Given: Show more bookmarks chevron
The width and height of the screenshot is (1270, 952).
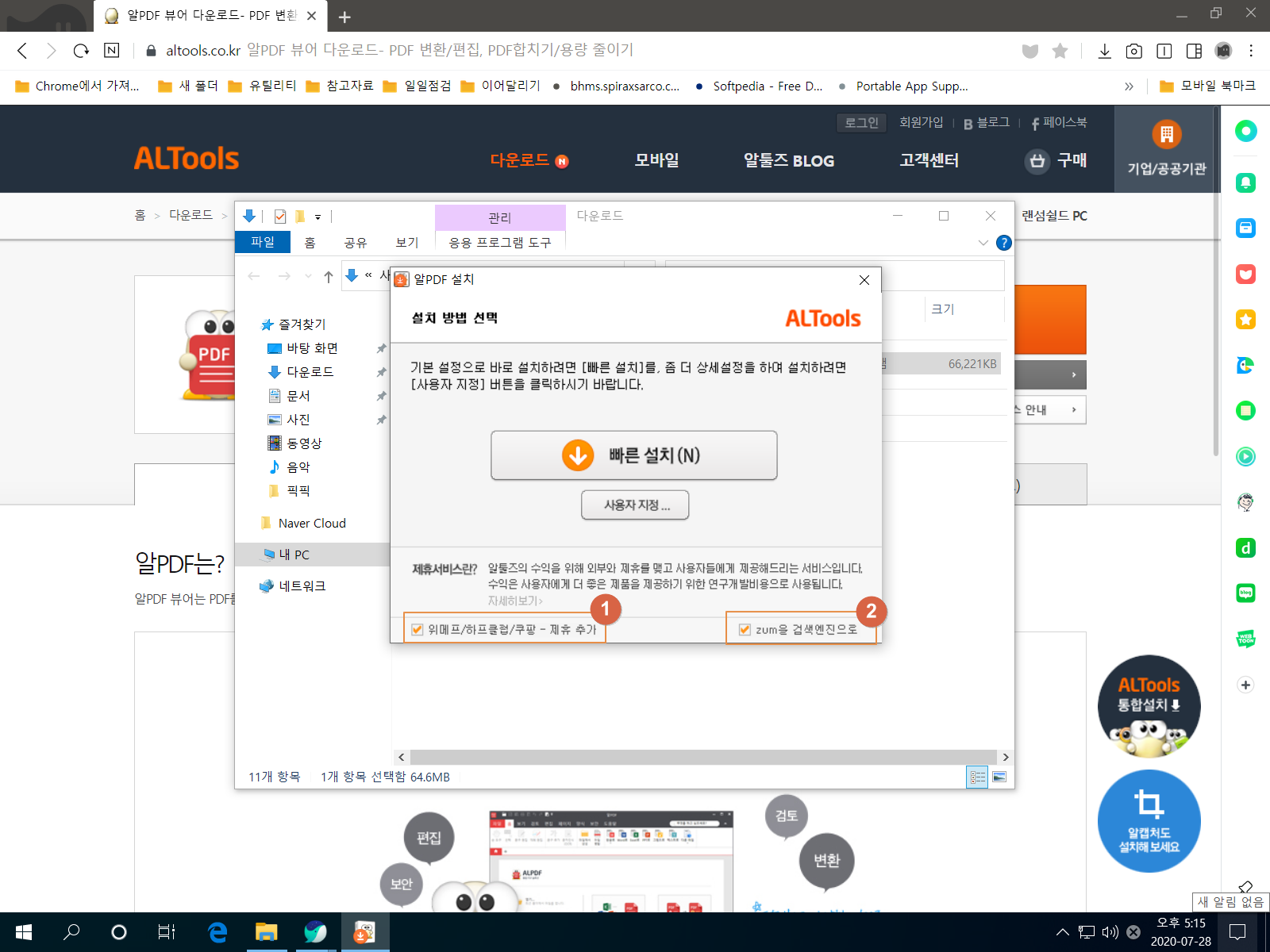Looking at the screenshot, I should pyautogui.click(x=1129, y=86).
